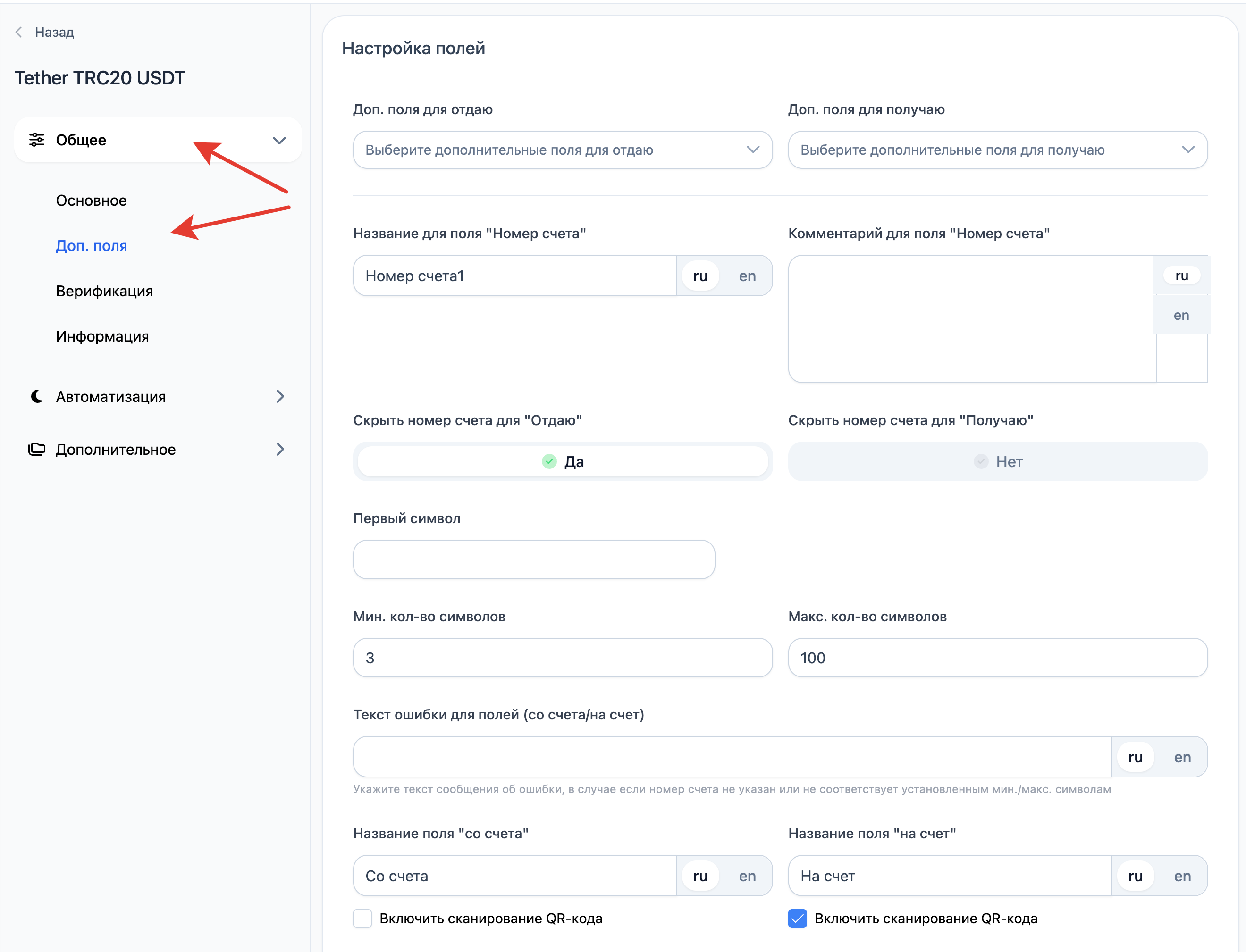Select en language for Номер счета name
This screenshot has height=952, width=1246.
747,276
